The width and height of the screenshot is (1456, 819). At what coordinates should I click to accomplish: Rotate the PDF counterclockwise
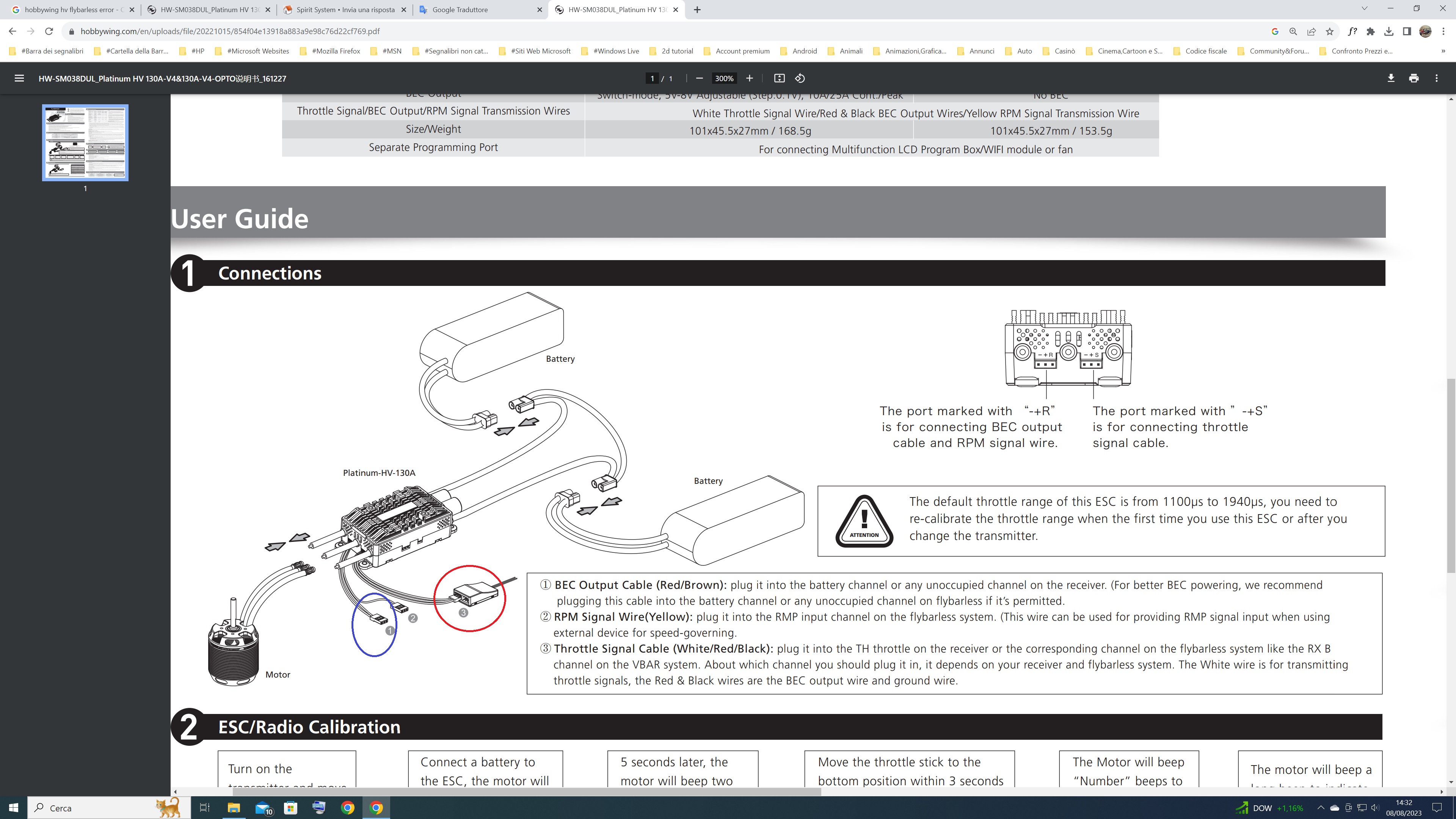[x=800, y=78]
